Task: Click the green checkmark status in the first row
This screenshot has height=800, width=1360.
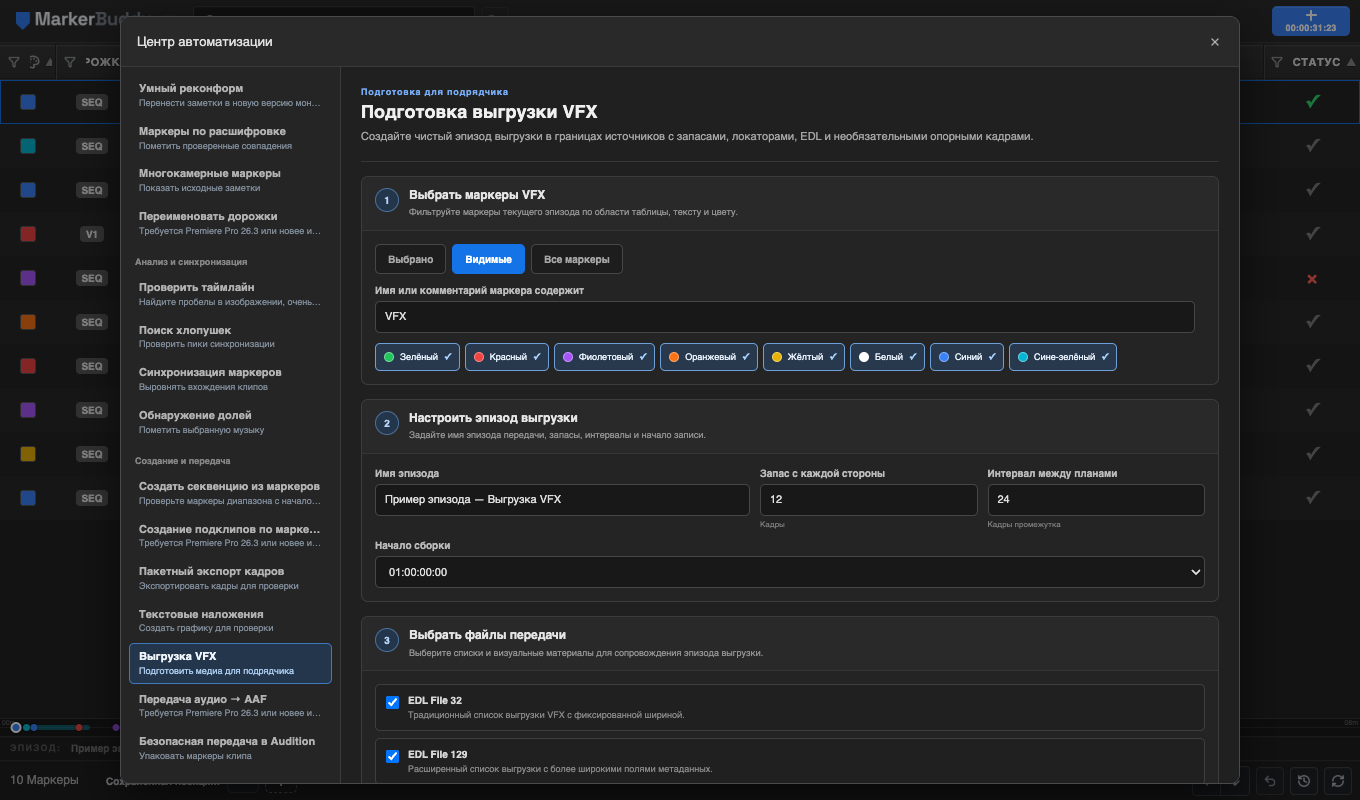Action: click(x=1312, y=101)
